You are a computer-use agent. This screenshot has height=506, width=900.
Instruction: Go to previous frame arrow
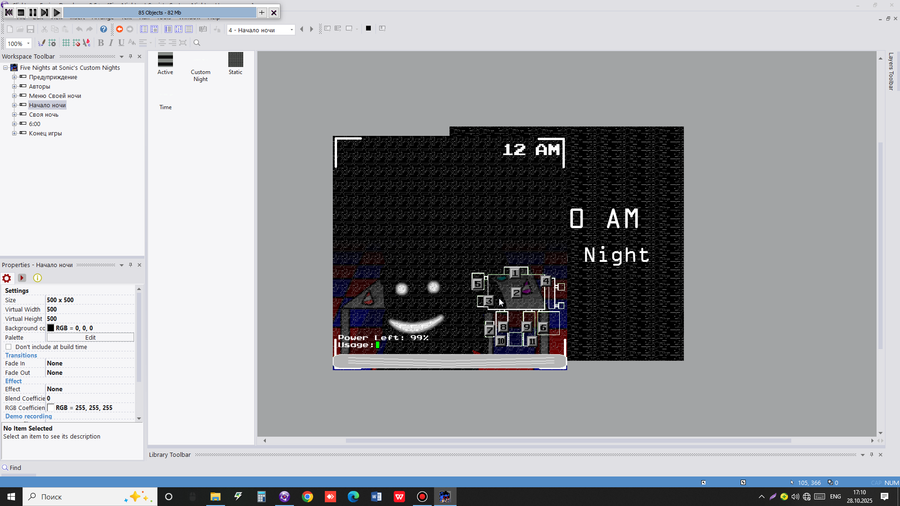(302, 29)
